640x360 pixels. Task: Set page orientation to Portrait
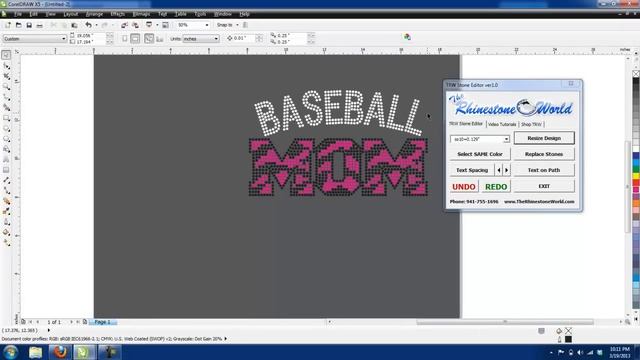[124, 38]
